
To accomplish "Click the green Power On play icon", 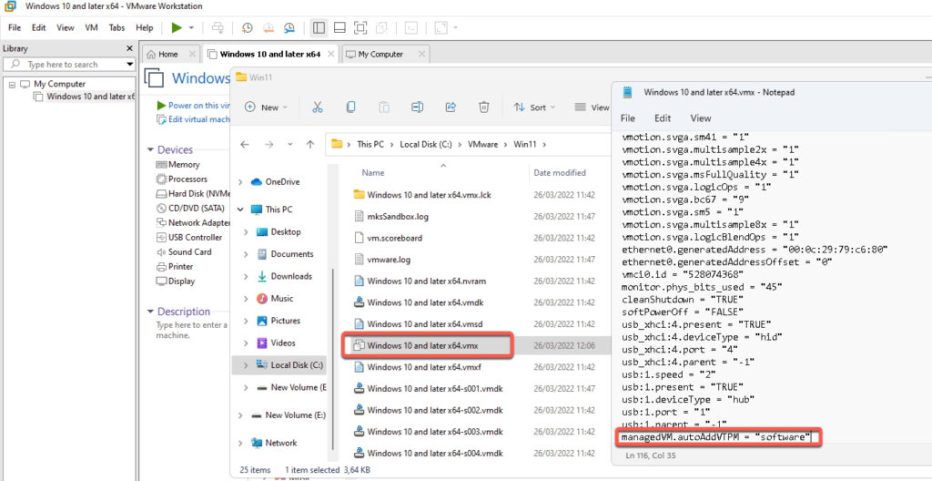I will tap(177, 27).
